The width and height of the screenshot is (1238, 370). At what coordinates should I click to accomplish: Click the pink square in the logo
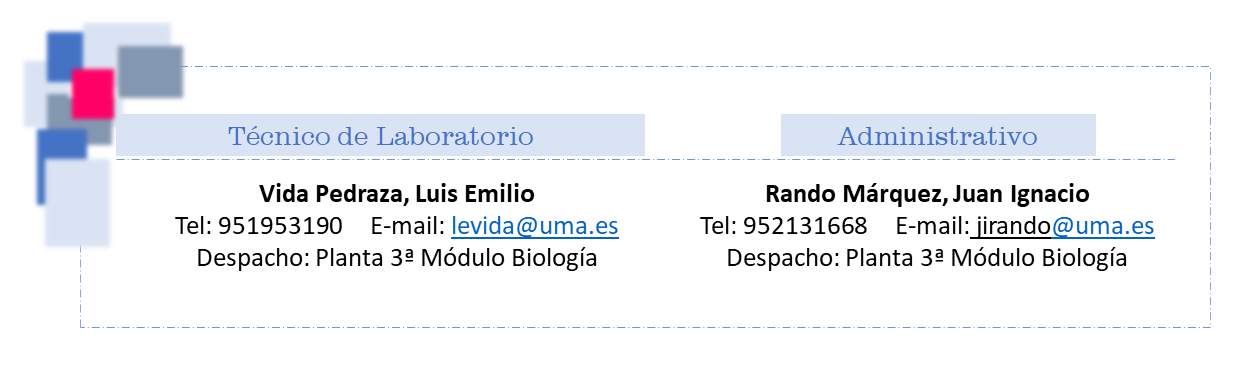(x=93, y=93)
